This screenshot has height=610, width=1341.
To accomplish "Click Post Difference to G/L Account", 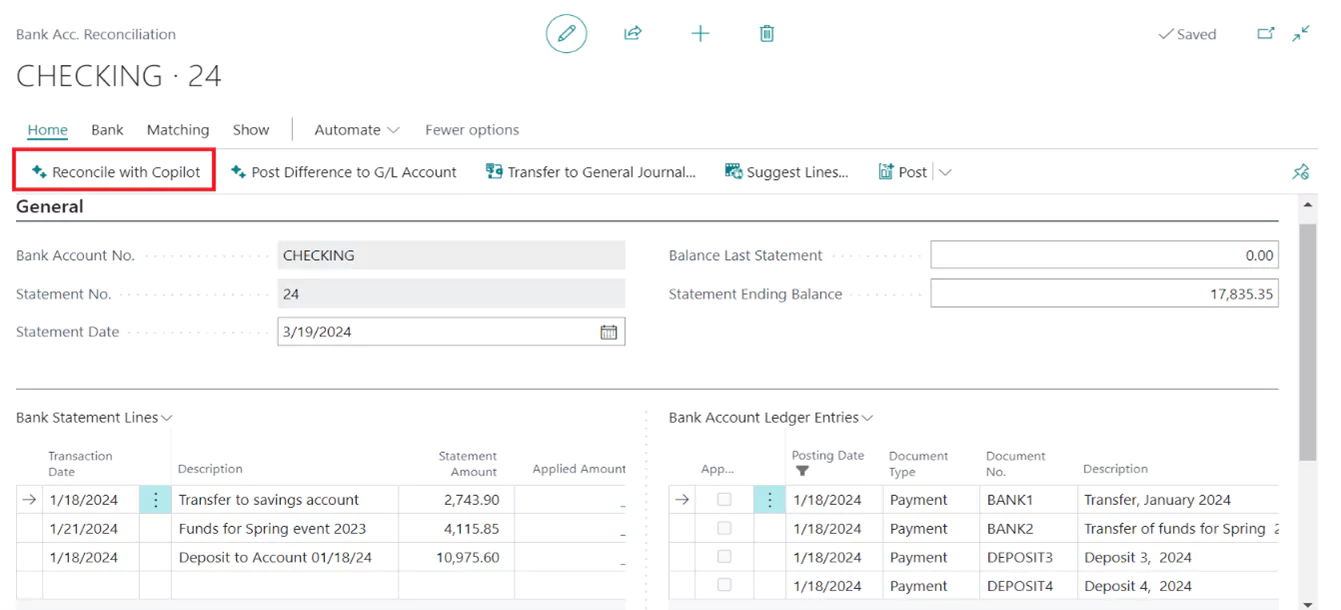I will 343,172.
